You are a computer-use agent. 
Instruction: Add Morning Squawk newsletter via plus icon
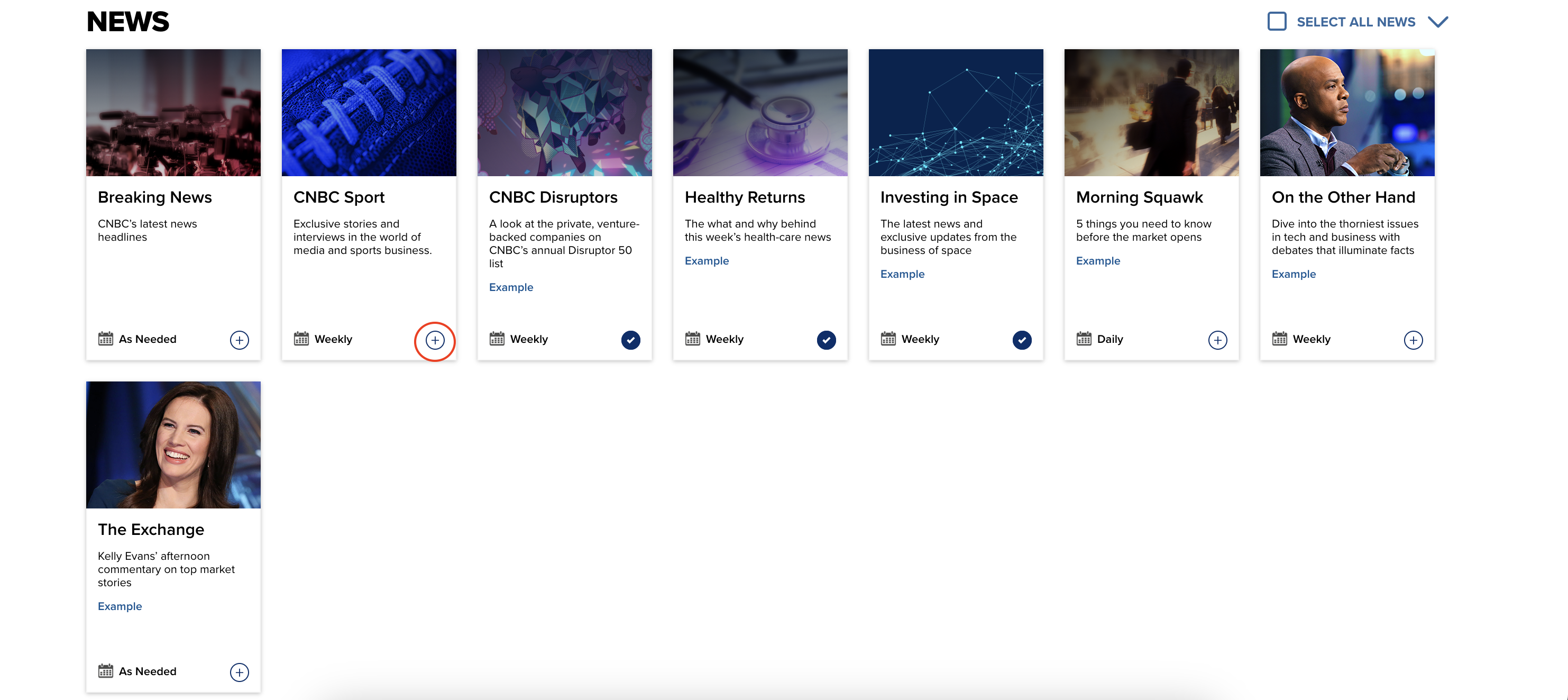pos(1217,340)
